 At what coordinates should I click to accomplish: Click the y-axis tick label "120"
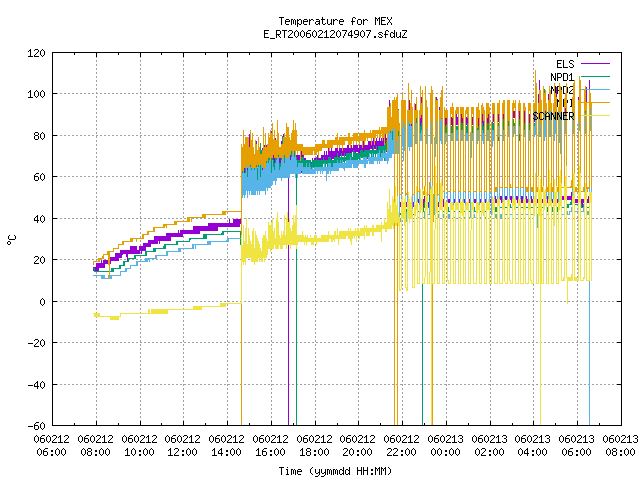36,53
